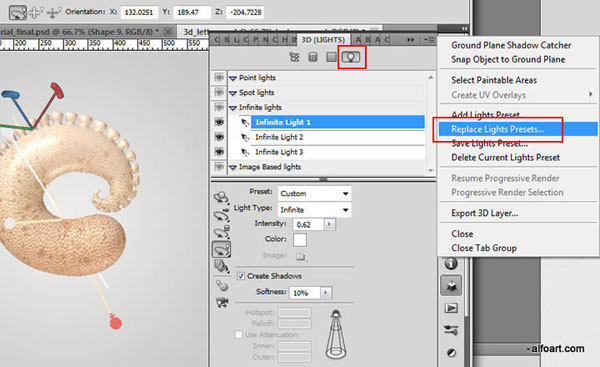This screenshot has height=367, width=600.
Task: Click the Softness 10% field
Action: tap(305, 293)
